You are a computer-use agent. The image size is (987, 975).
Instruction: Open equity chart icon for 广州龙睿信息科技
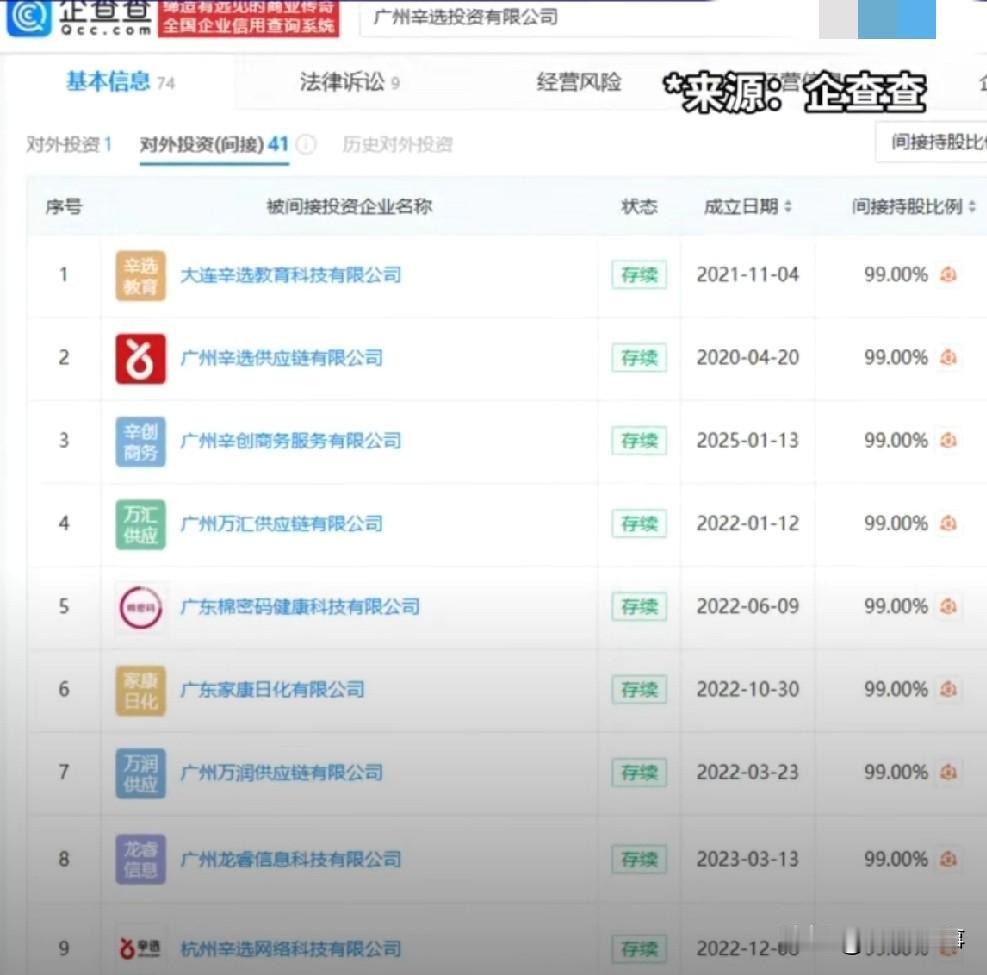coord(949,859)
